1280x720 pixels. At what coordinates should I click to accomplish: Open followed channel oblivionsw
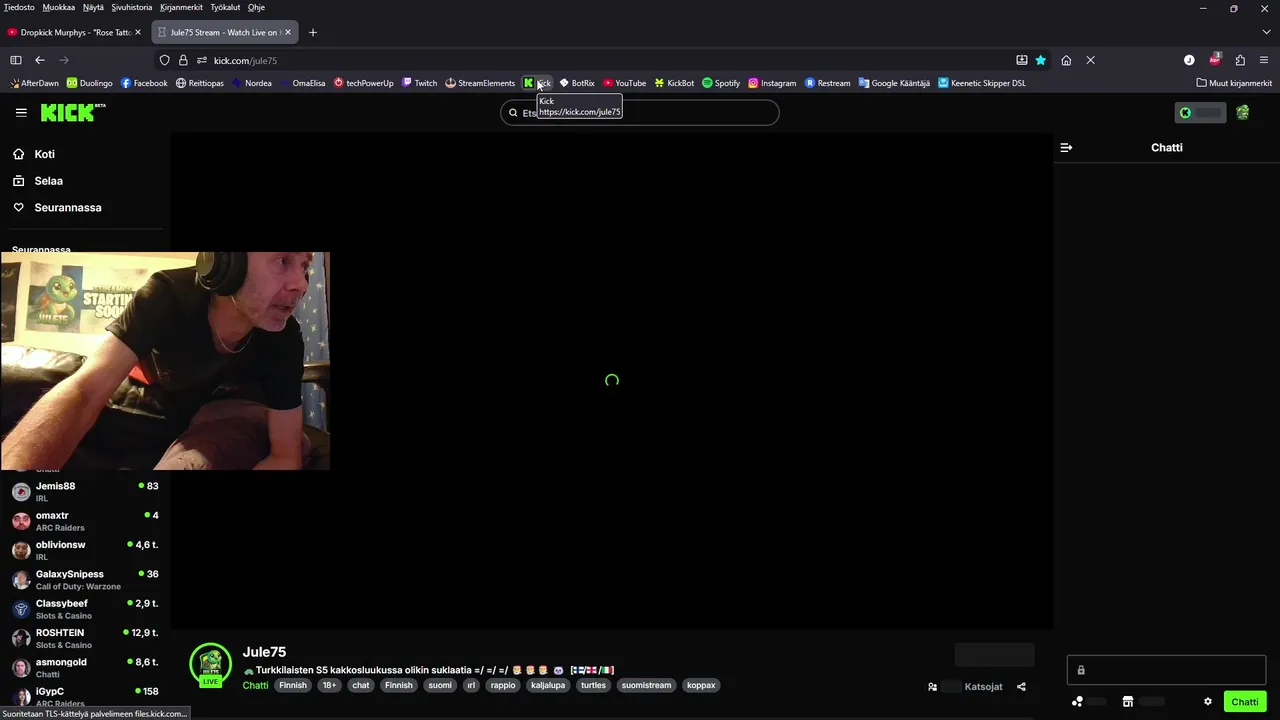(85, 550)
